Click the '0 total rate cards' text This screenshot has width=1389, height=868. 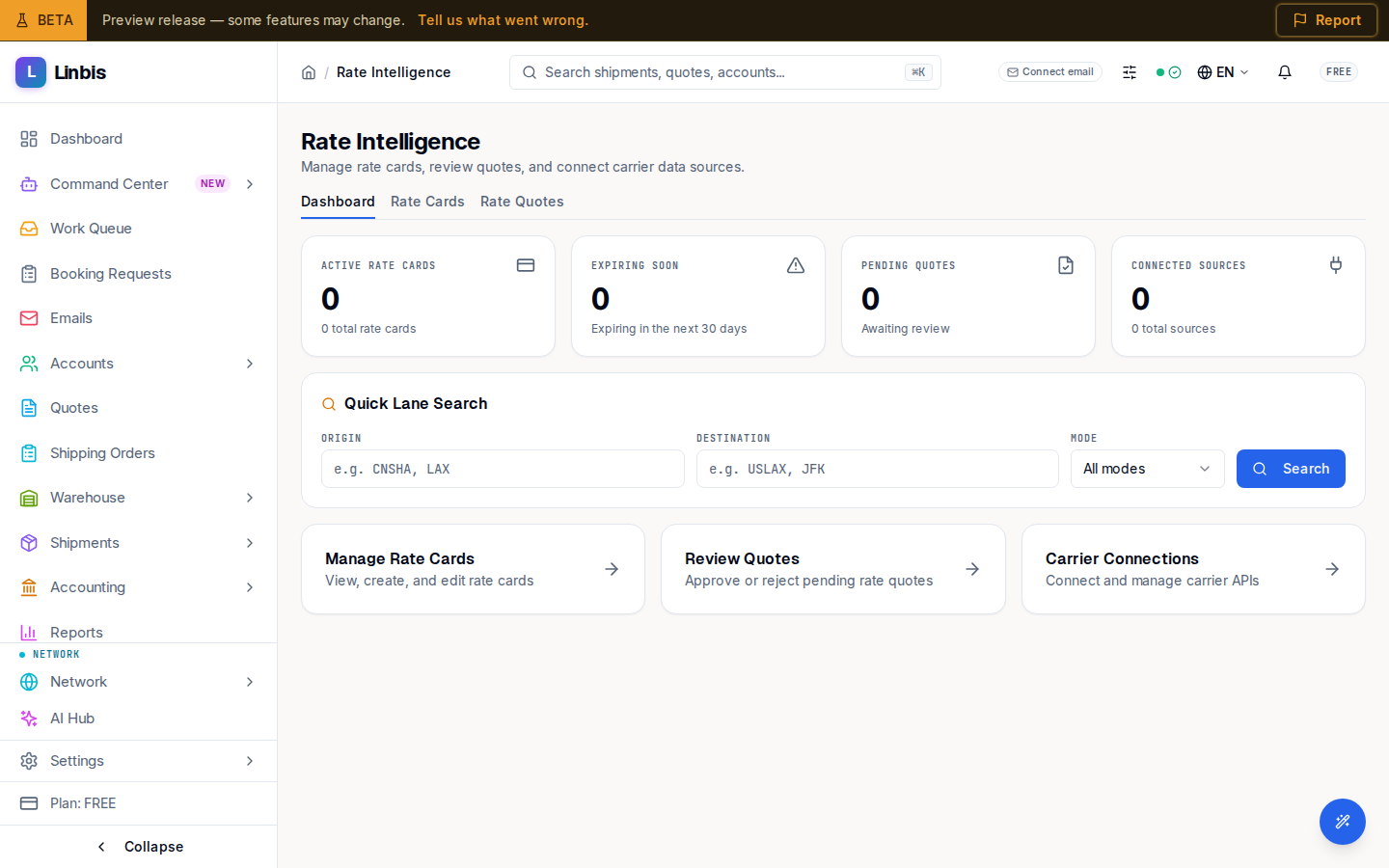368,329
